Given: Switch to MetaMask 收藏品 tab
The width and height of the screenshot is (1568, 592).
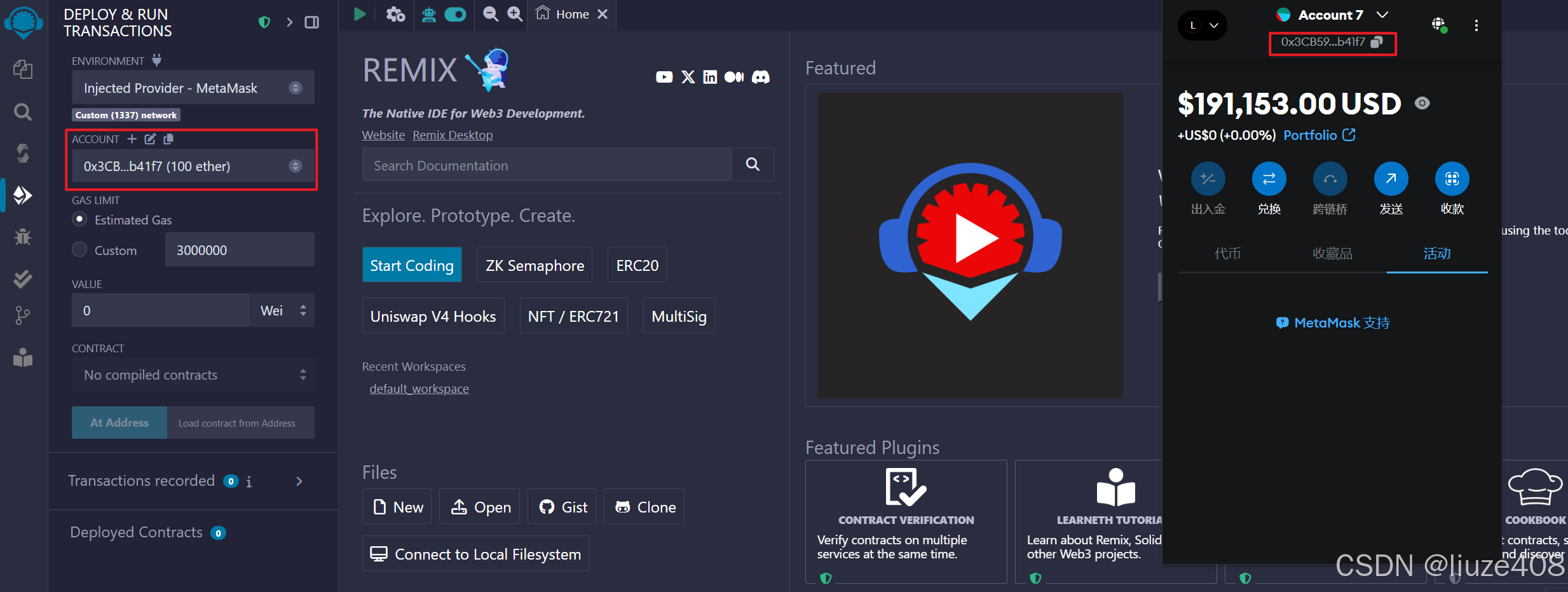Looking at the screenshot, I should click(x=1333, y=253).
